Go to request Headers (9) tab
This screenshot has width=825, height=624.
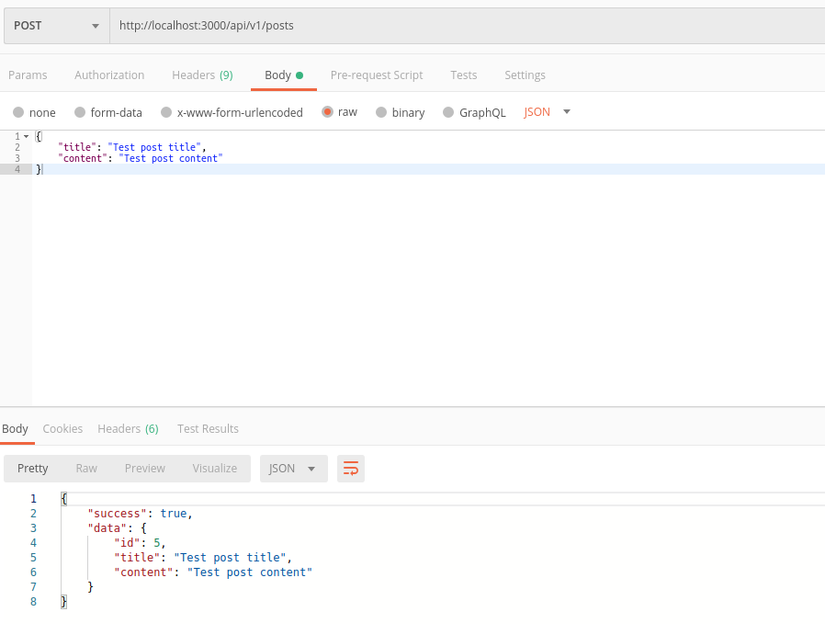click(202, 75)
